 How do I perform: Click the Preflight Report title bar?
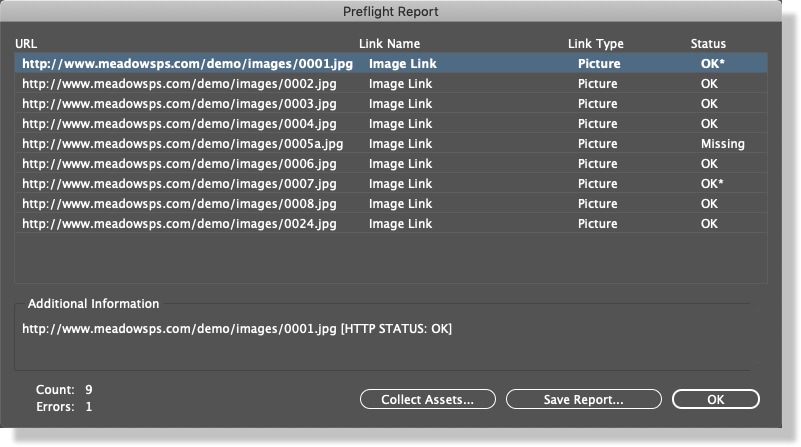point(400,12)
